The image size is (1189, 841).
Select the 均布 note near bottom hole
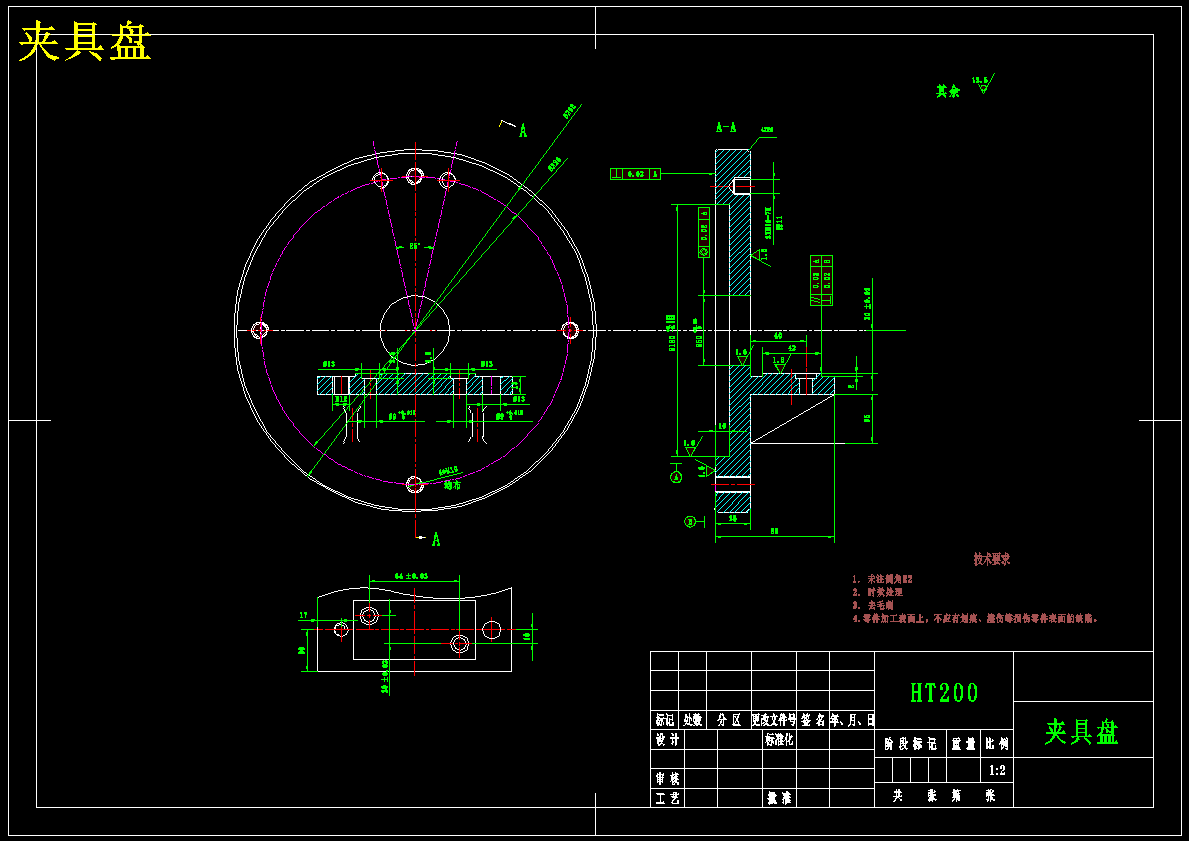452,485
